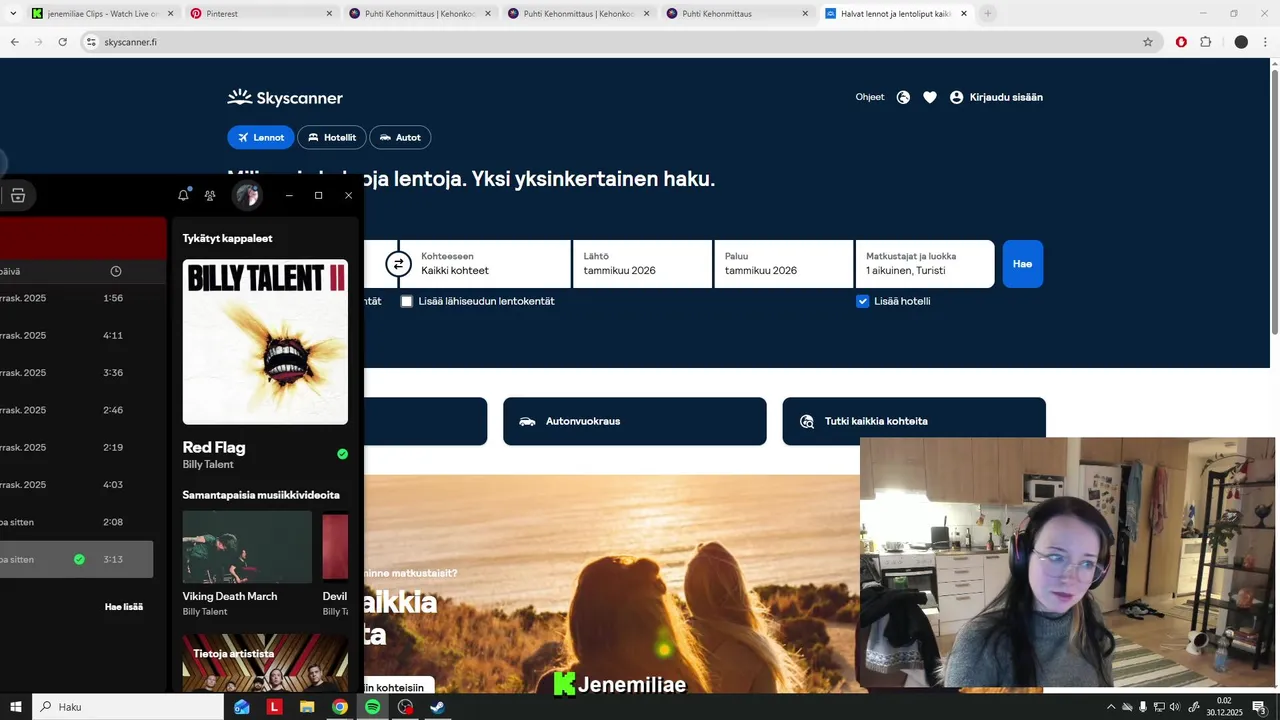Uncheck the Lisää hotelli checkbox
This screenshot has height=720, width=1280.
coord(863,301)
